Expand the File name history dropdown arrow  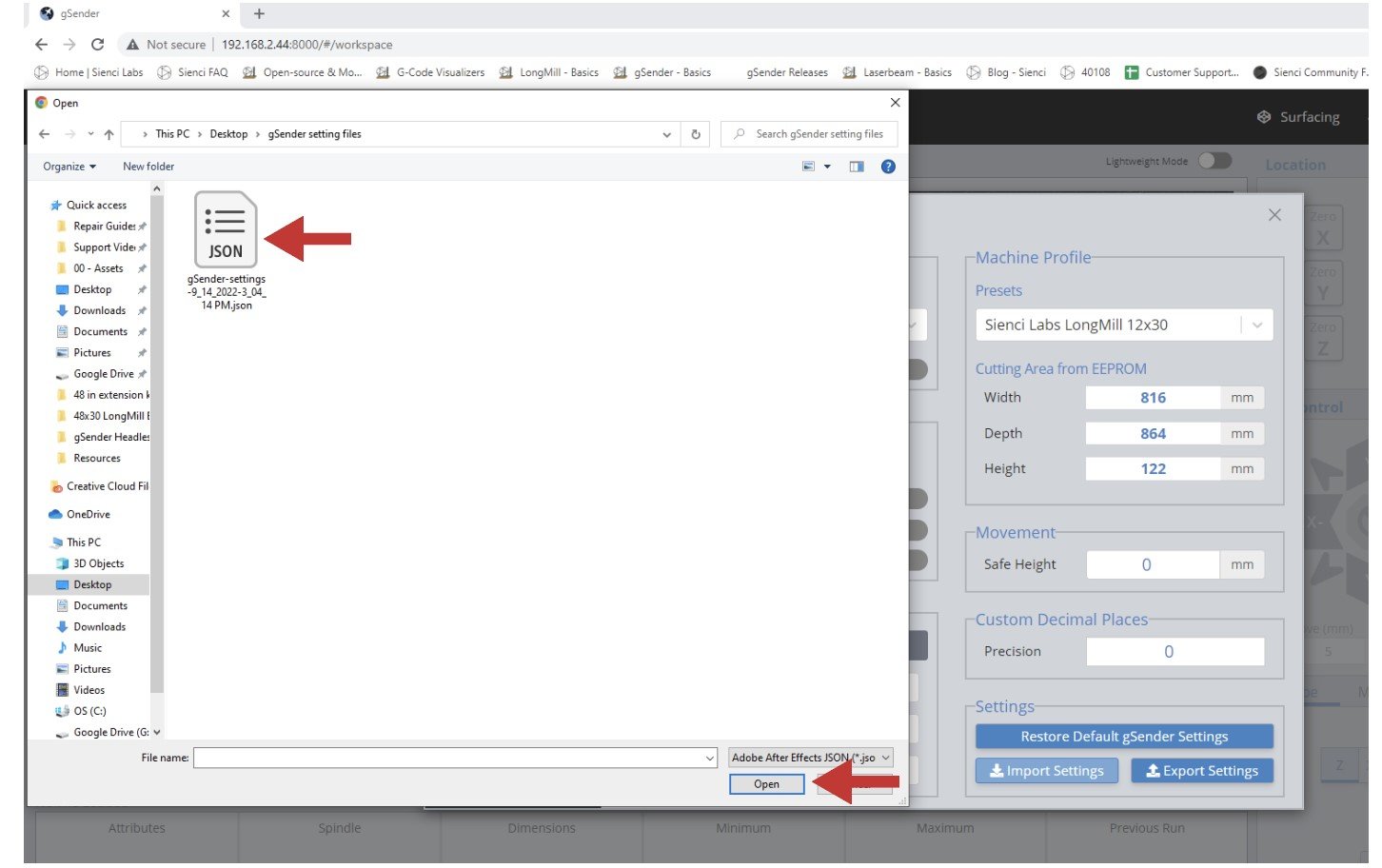click(710, 758)
